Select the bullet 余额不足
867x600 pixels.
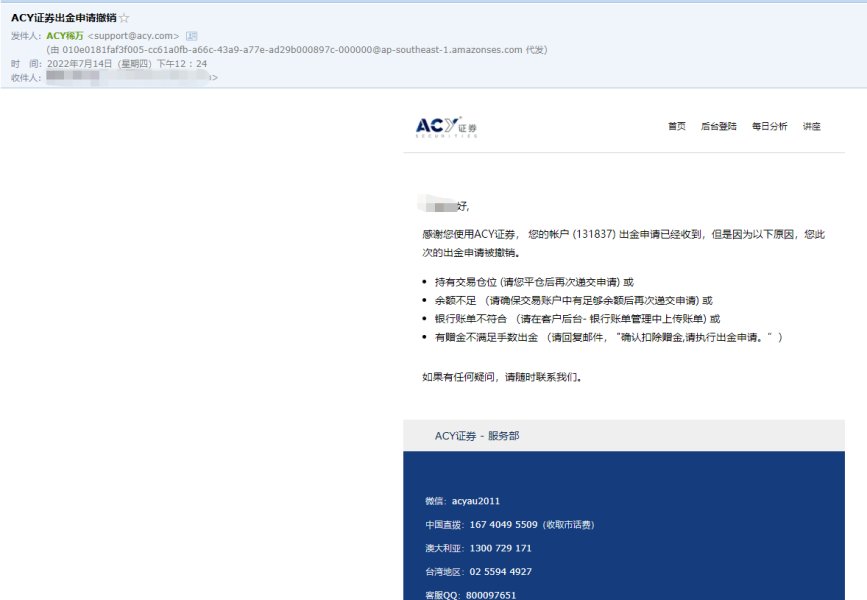573,300
